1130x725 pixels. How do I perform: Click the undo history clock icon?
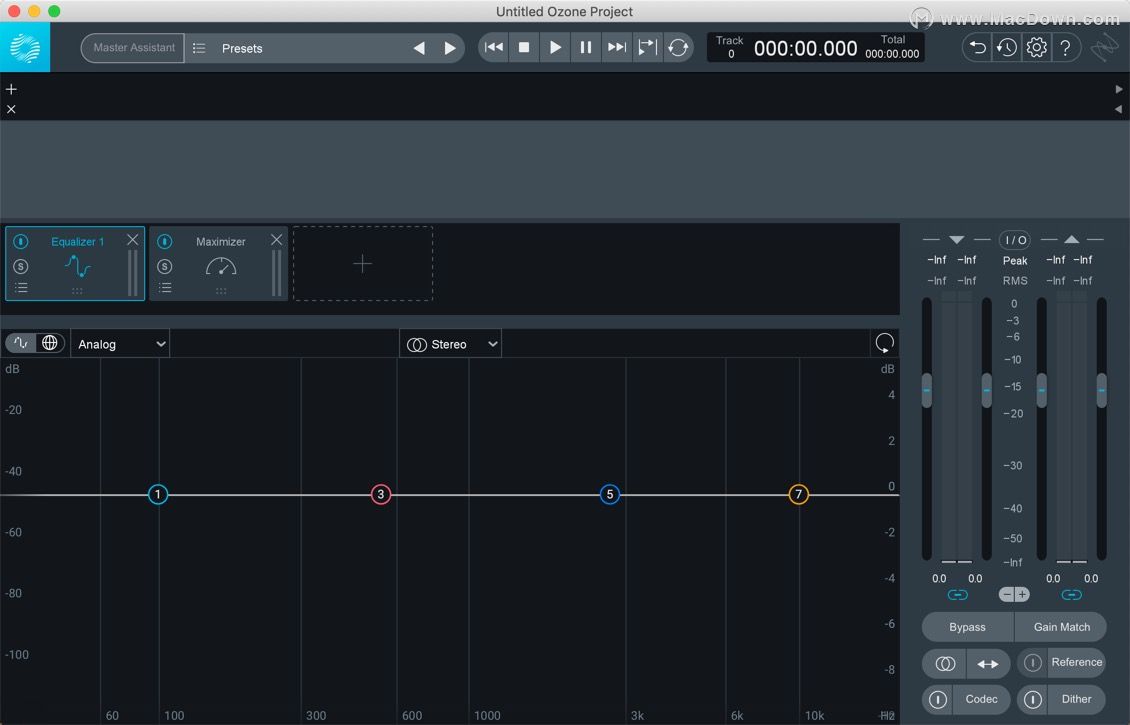(x=1006, y=47)
